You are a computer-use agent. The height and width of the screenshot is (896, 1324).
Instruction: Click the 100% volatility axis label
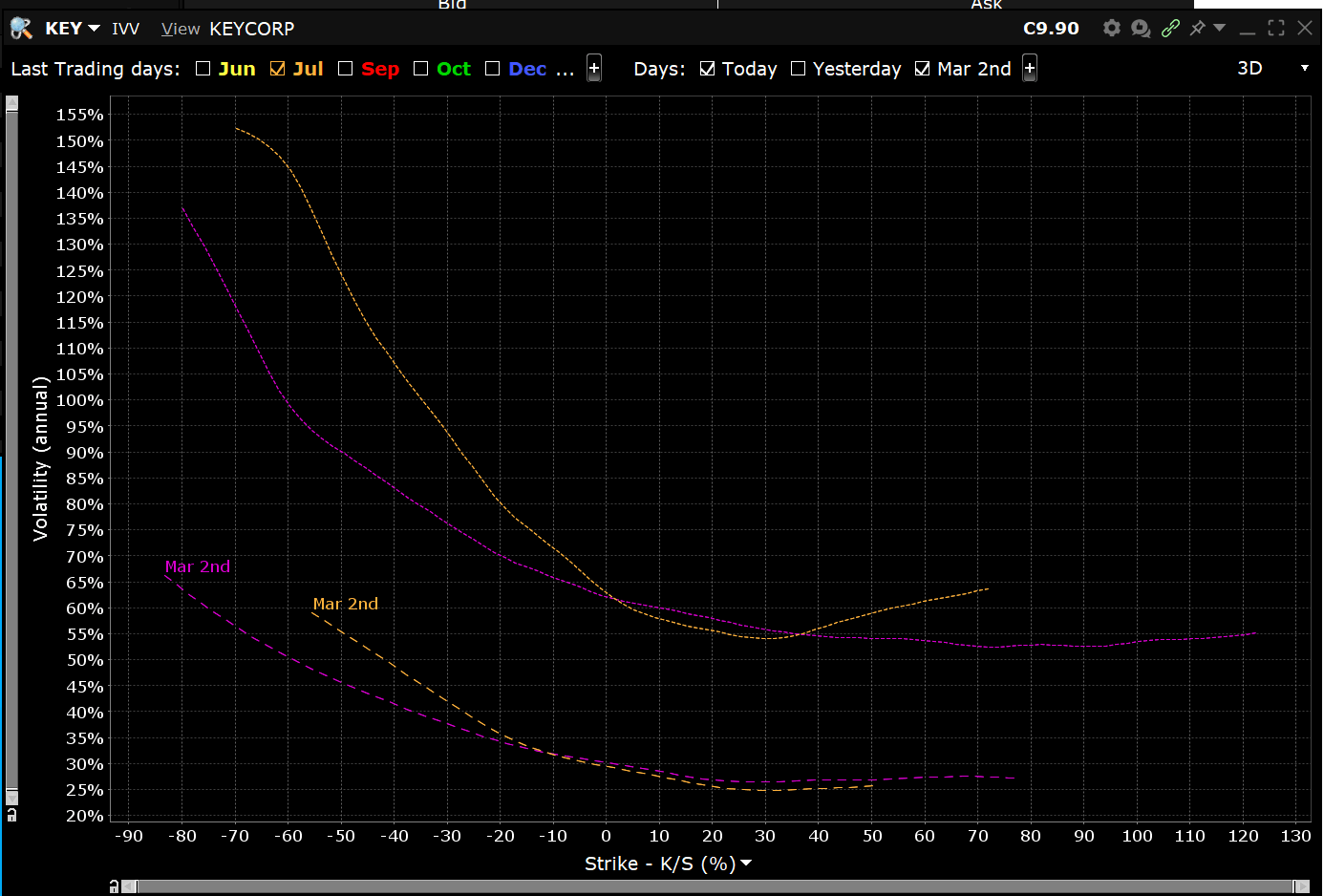pos(80,400)
